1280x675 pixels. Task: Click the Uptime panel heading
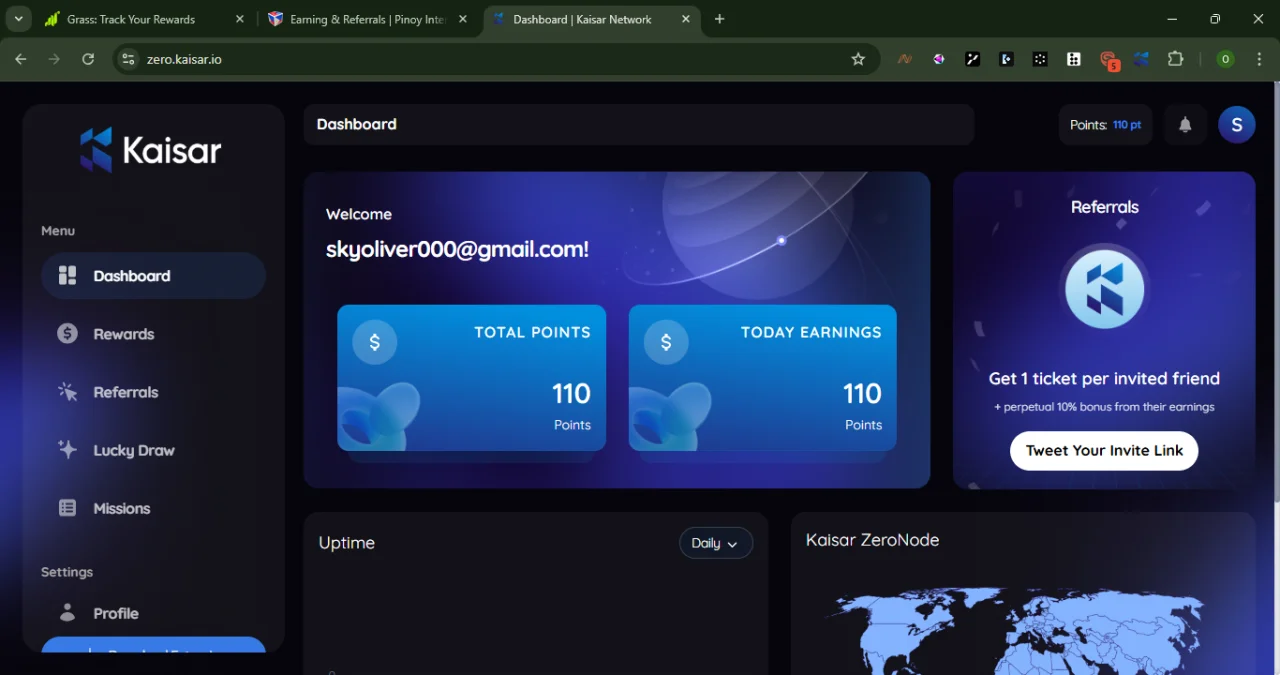tap(347, 543)
